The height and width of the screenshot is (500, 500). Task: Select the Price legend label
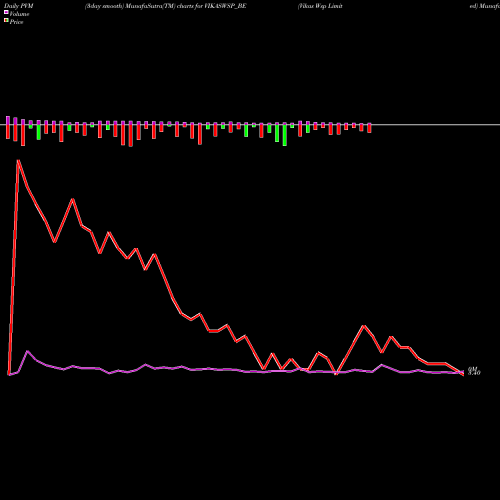click(16, 22)
